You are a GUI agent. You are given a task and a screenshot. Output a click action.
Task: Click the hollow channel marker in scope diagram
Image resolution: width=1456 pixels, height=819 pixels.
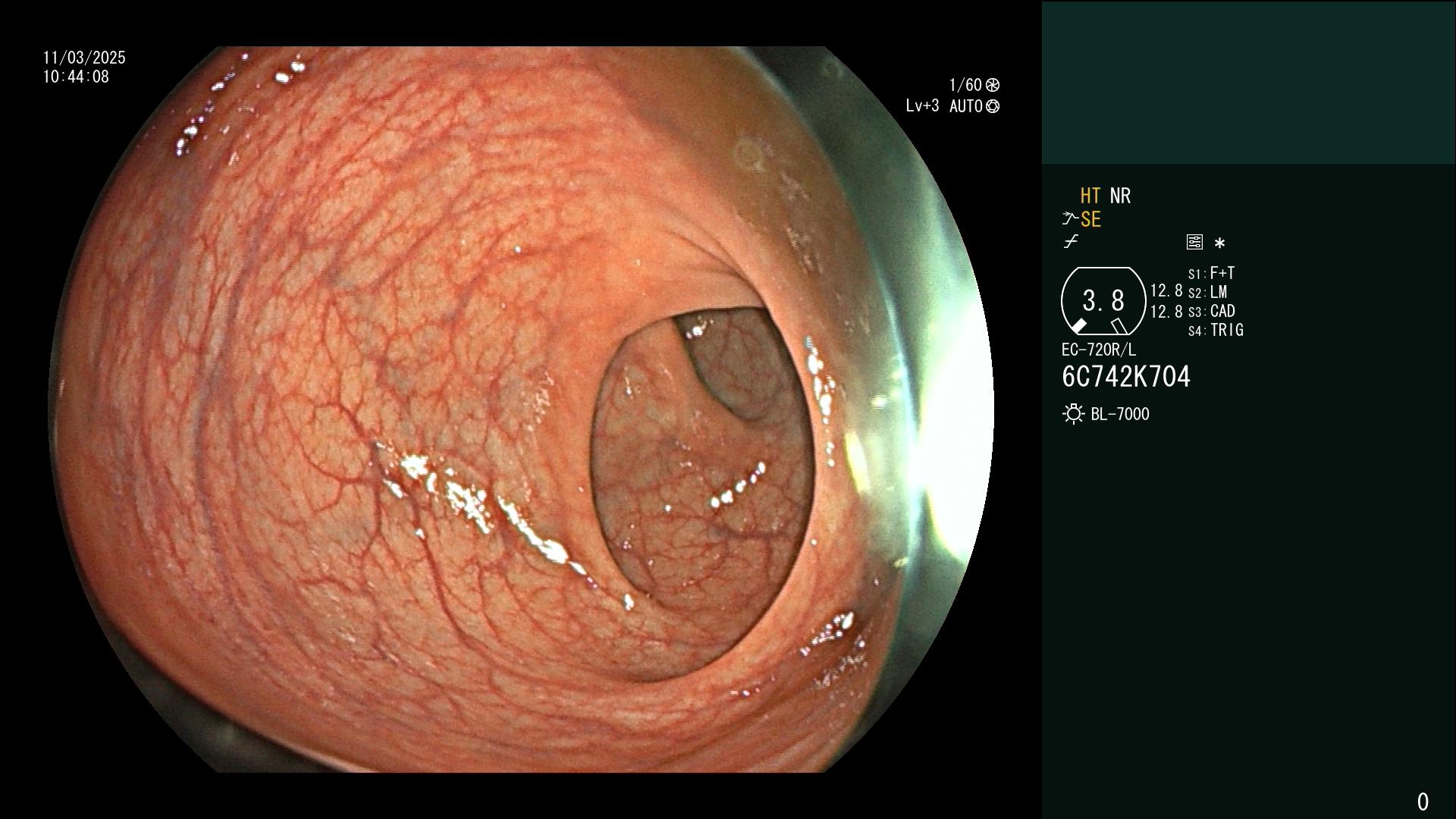click(x=1119, y=326)
